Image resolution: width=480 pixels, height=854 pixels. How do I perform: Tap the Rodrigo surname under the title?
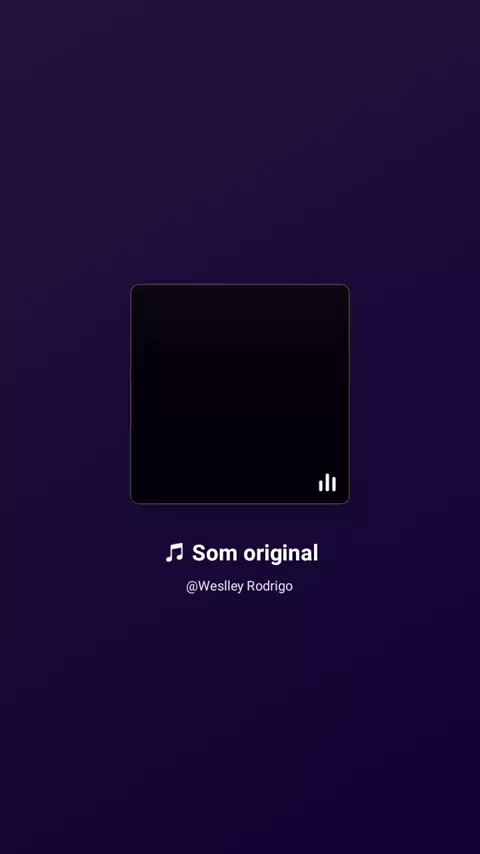(x=270, y=586)
